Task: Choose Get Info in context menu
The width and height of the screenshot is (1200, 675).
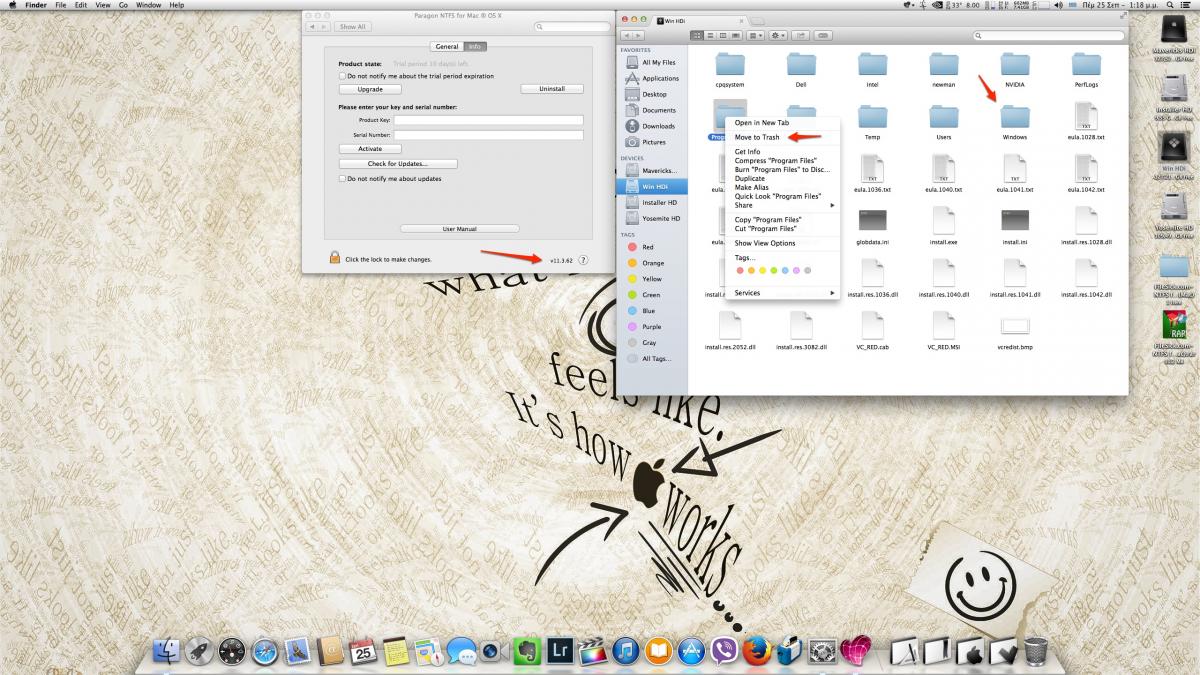Action: [x=747, y=152]
